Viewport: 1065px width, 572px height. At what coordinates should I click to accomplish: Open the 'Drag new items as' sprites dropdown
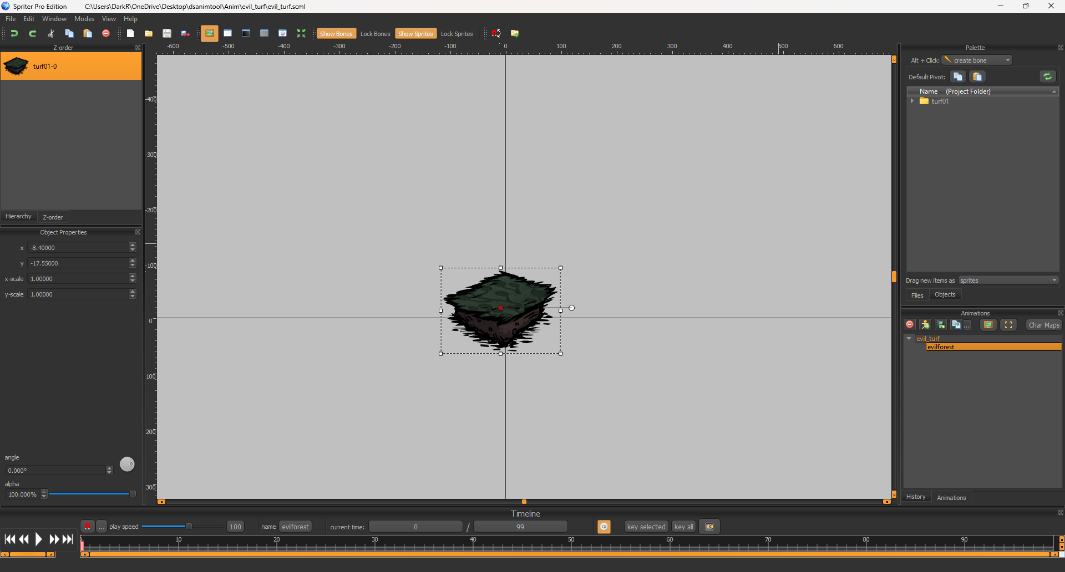click(1008, 280)
